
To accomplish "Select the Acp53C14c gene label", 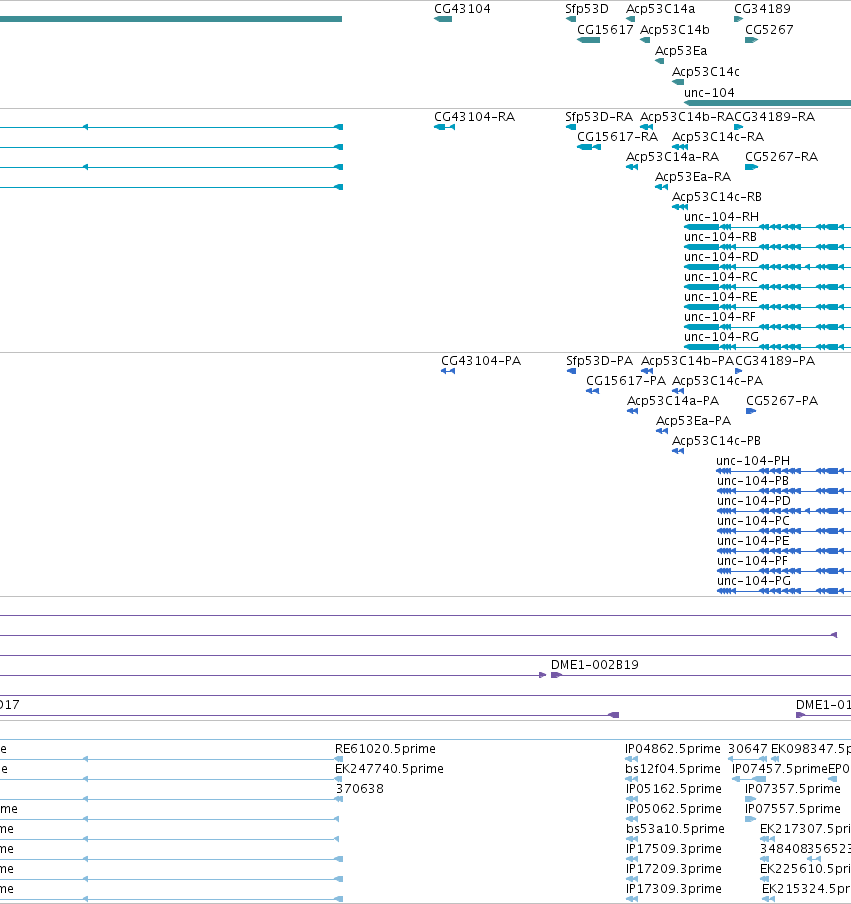I will 706,71.
